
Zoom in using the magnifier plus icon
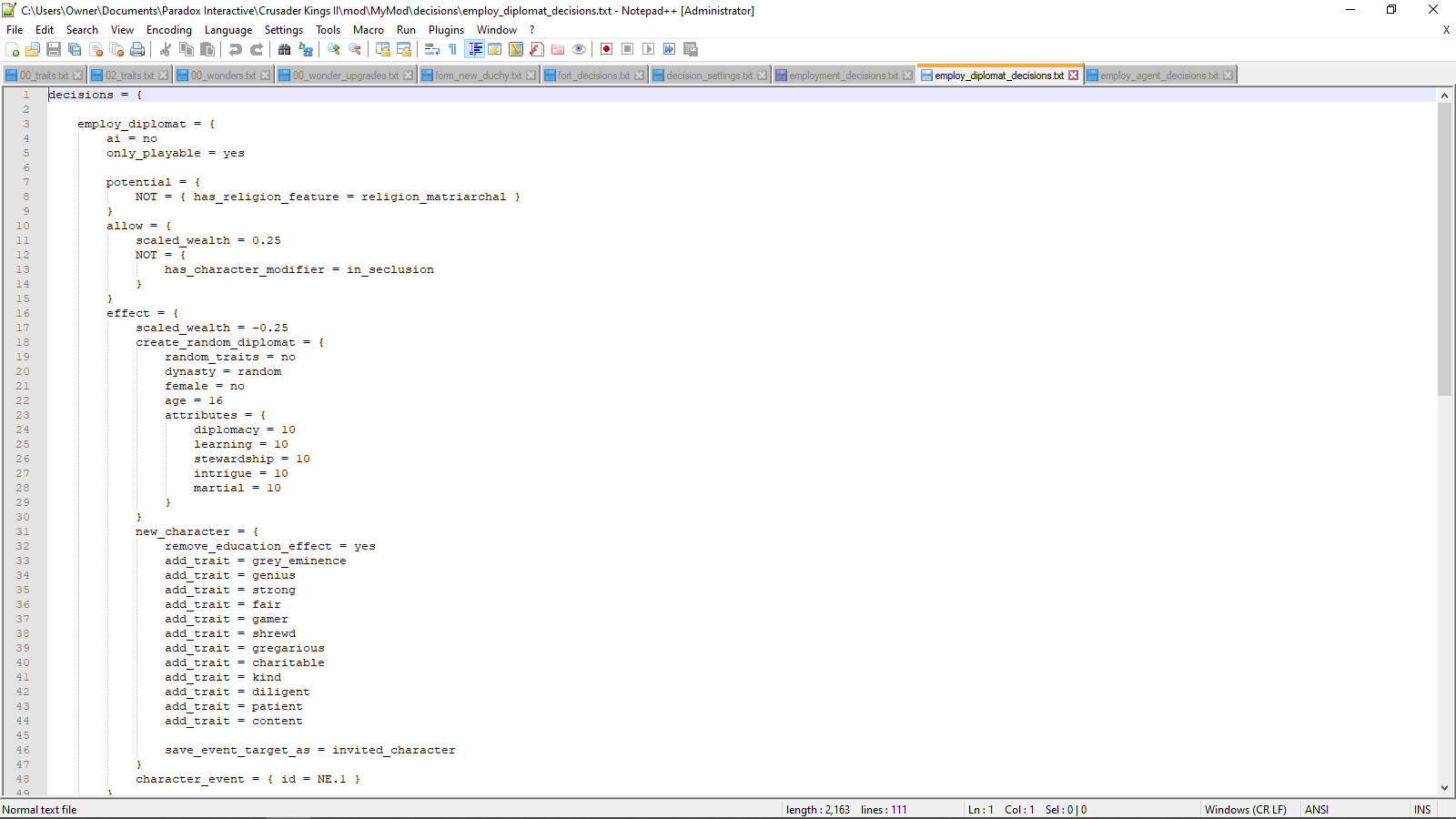pyautogui.click(x=334, y=49)
